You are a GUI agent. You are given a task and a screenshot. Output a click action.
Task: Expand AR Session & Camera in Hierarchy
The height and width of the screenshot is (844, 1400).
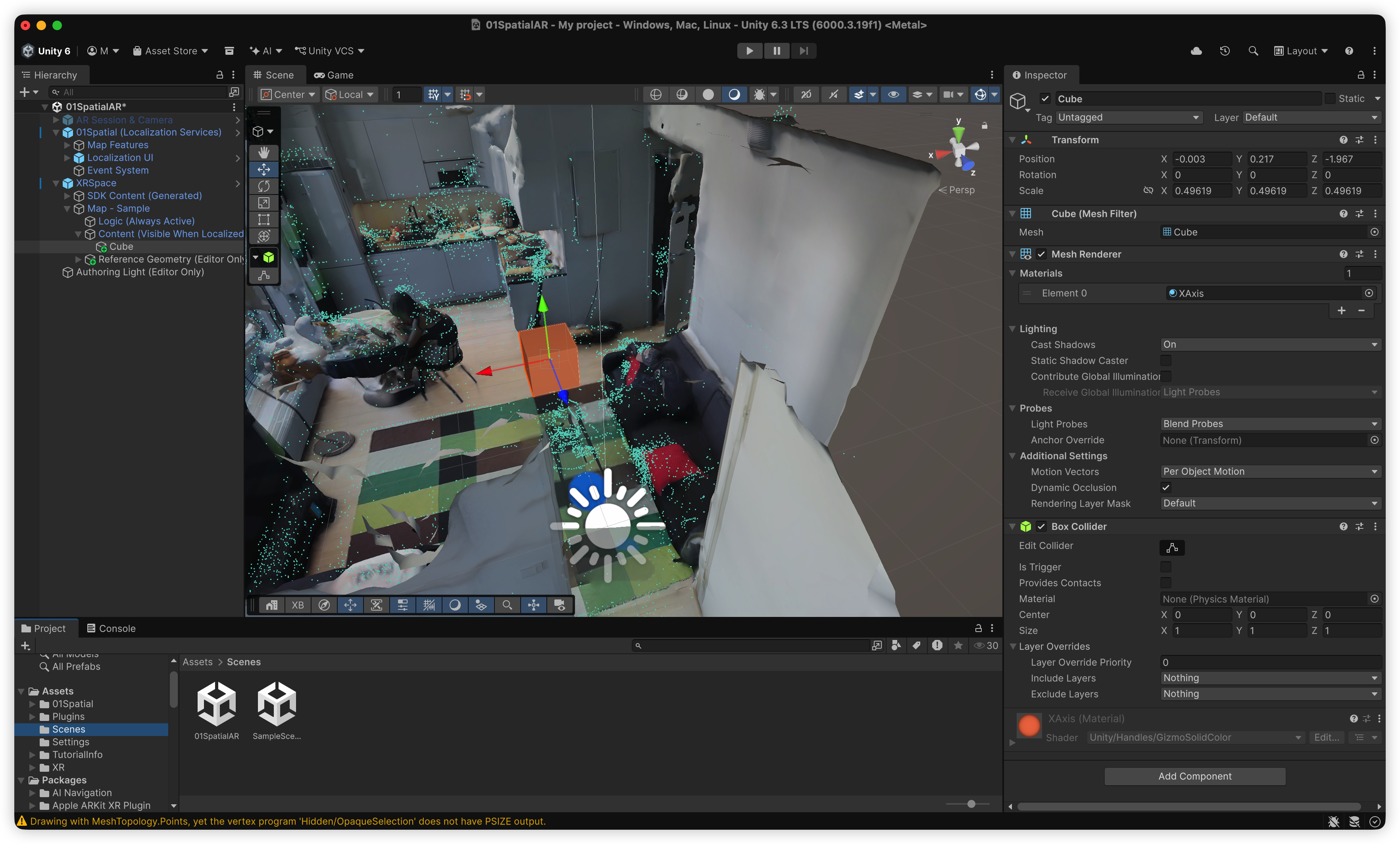pyautogui.click(x=56, y=120)
